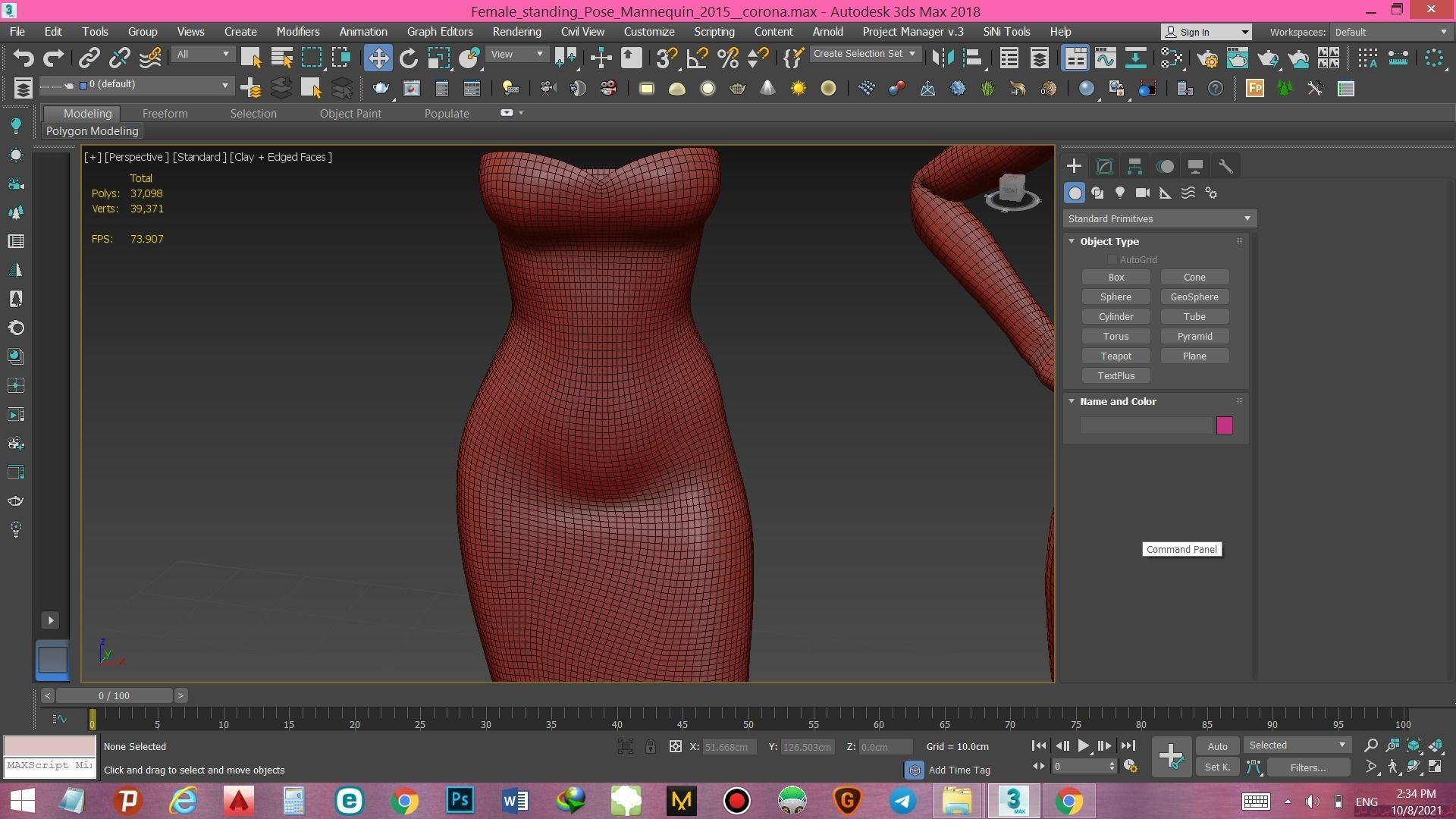1456x819 pixels.
Task: Toggle Auto Key mode
Action: [1217, 746]
